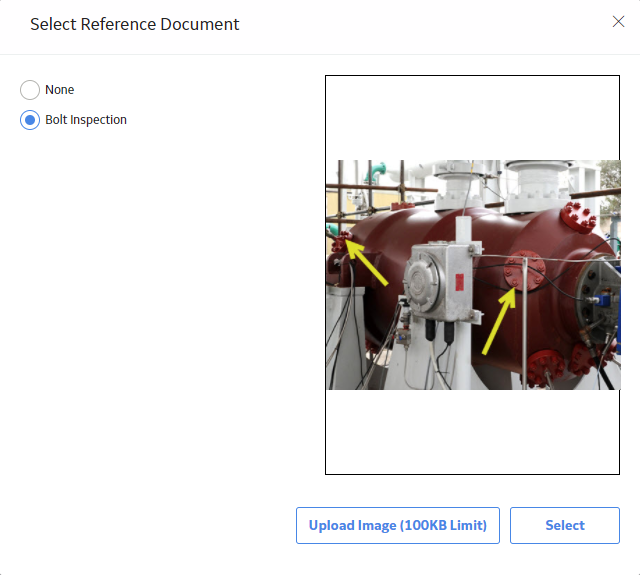Click the 'Bolt Inspection' label text
Image resolution: width=640 pixels, height=575 pixels.
click(86, 120)
